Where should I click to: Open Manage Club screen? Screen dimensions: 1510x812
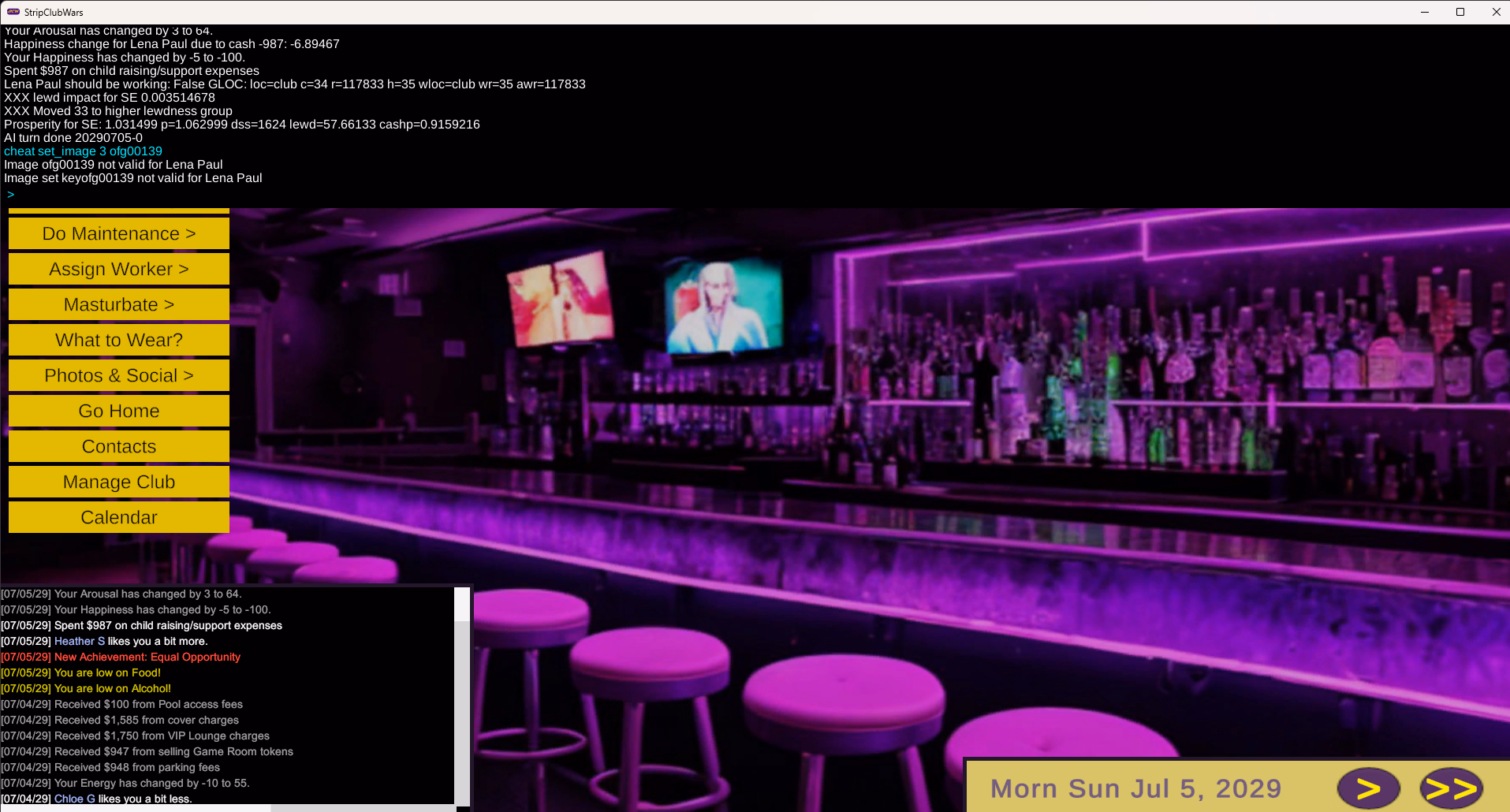[119, 482]
